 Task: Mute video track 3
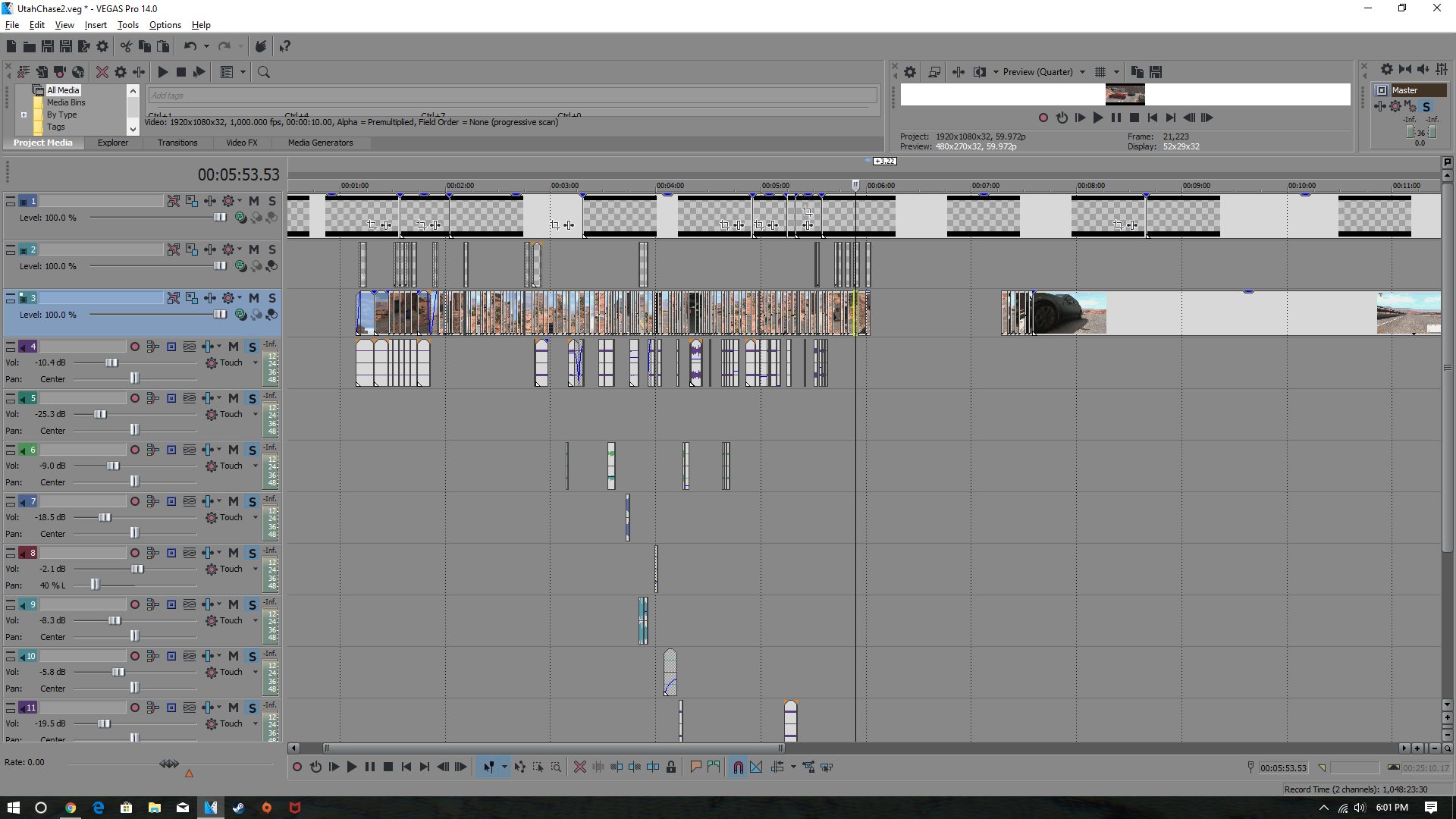coord(254,298)
